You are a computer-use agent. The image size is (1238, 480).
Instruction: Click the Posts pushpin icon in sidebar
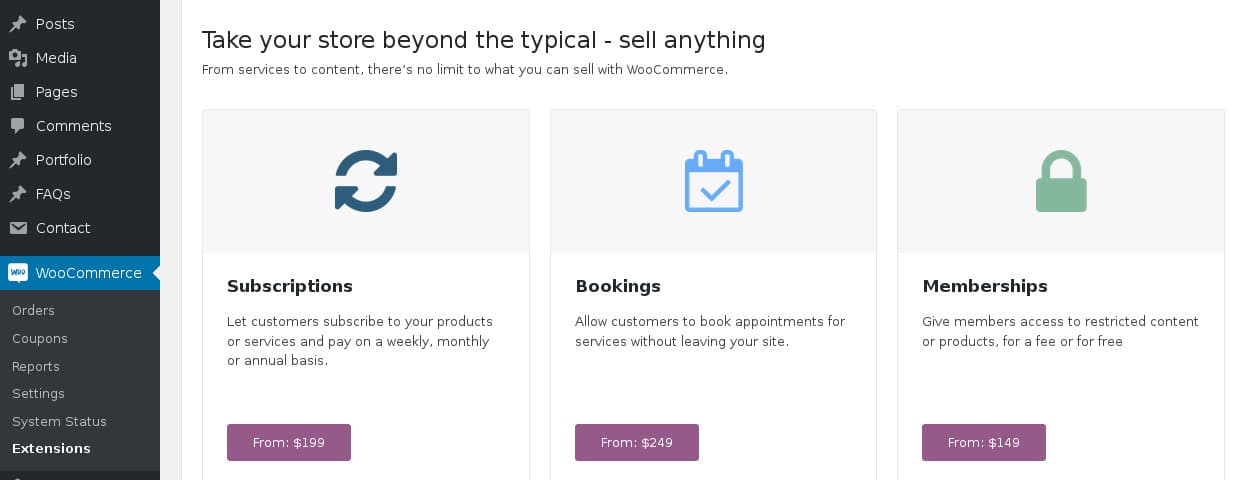pyautogui.click(x=18, y=24)
